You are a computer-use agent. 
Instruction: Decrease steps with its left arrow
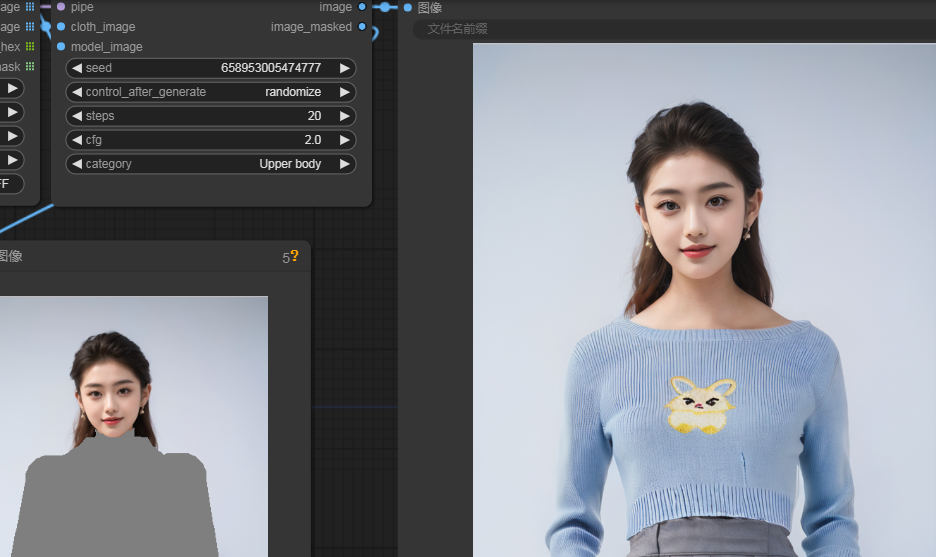(x=76, y=116)
